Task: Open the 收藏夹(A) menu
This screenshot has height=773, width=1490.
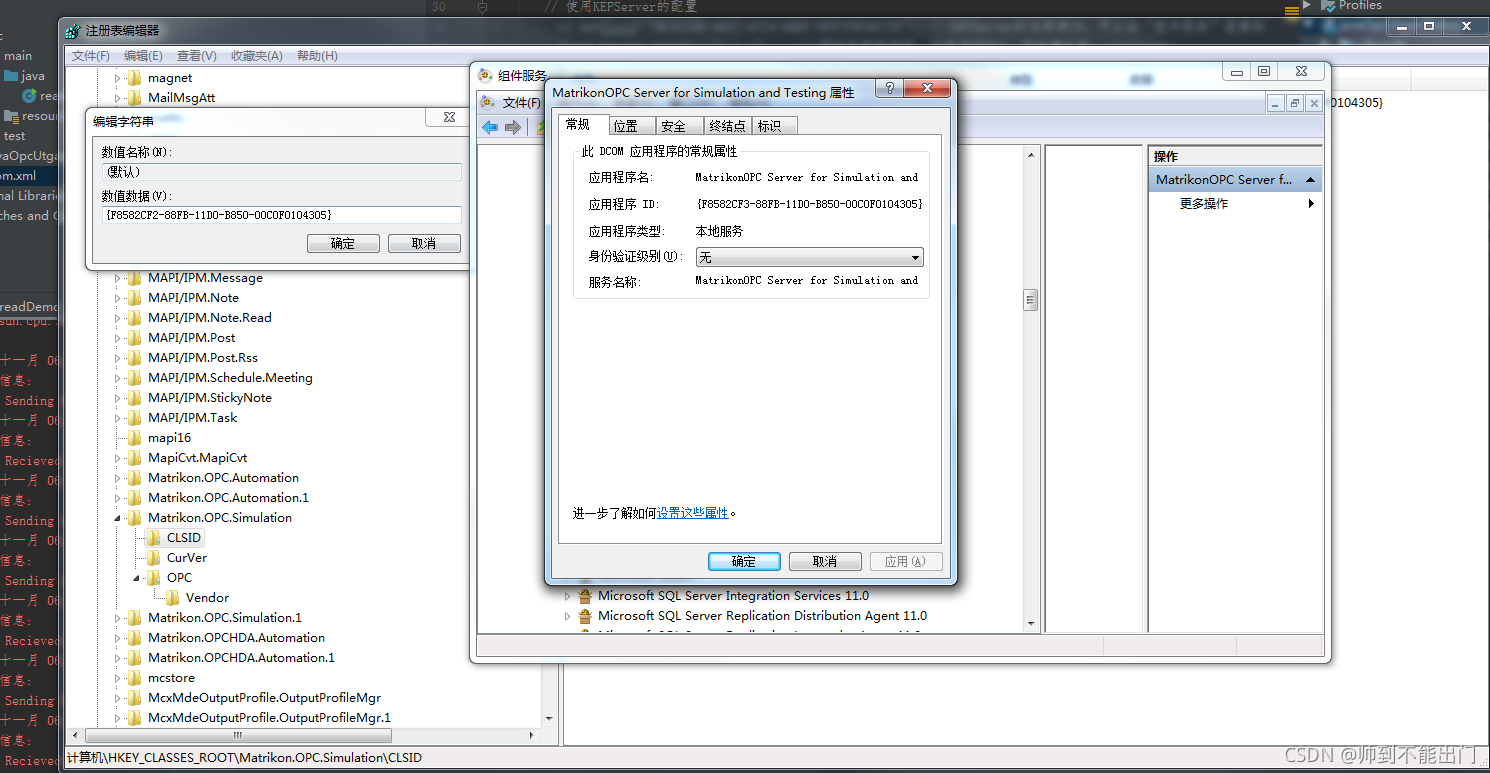Action: pyautogui.click(x=257, y=56)
